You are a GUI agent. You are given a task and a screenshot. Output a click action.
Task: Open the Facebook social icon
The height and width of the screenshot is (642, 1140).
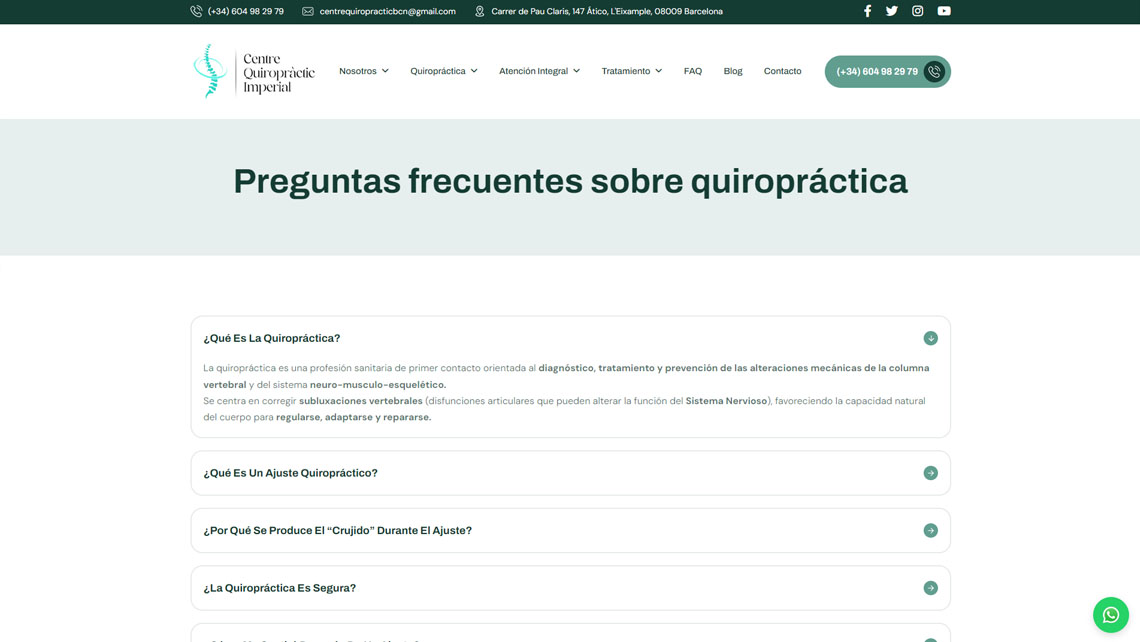tap(867, 11)
